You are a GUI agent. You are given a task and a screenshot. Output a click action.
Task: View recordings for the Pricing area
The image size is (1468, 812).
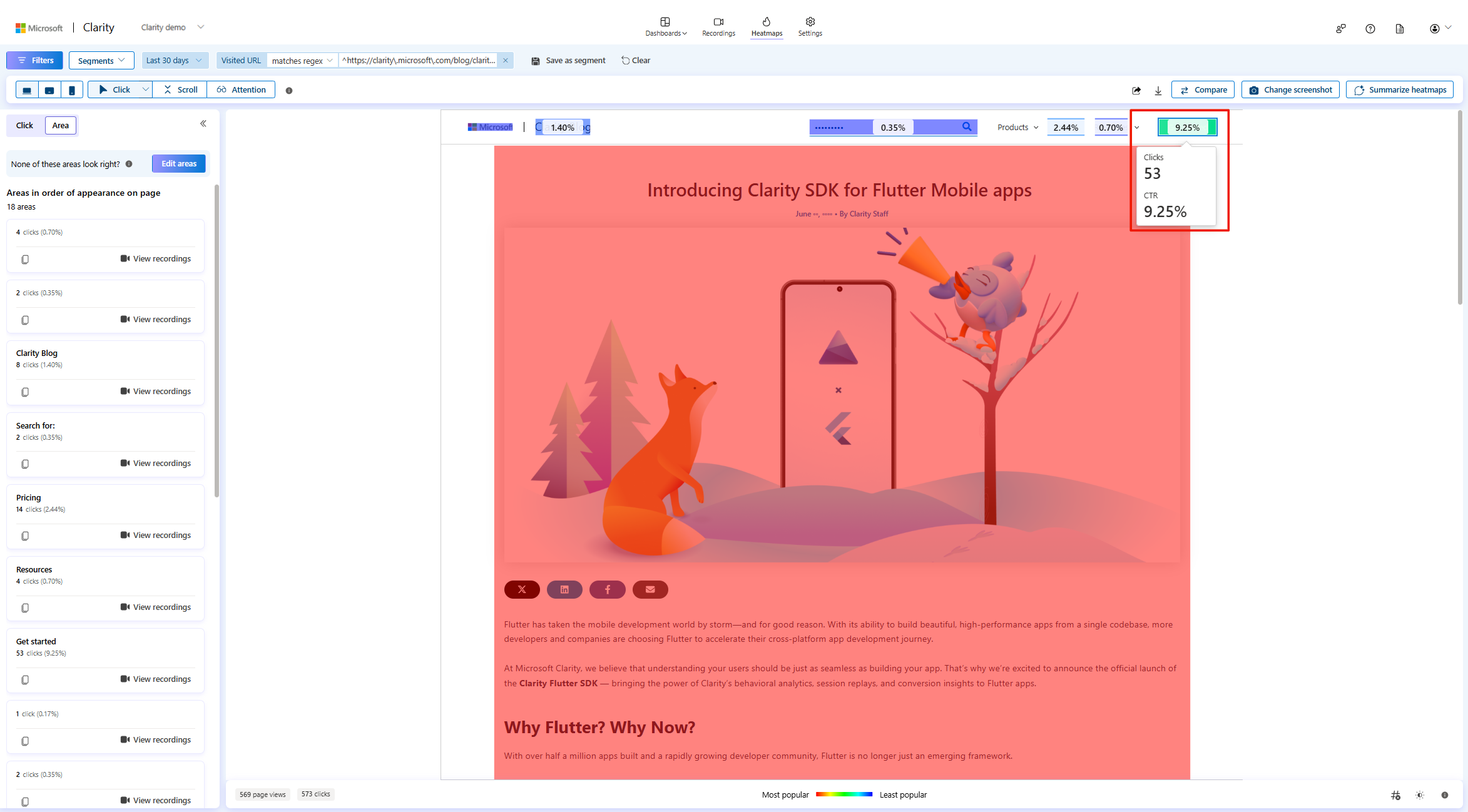(x=156, y=535)
